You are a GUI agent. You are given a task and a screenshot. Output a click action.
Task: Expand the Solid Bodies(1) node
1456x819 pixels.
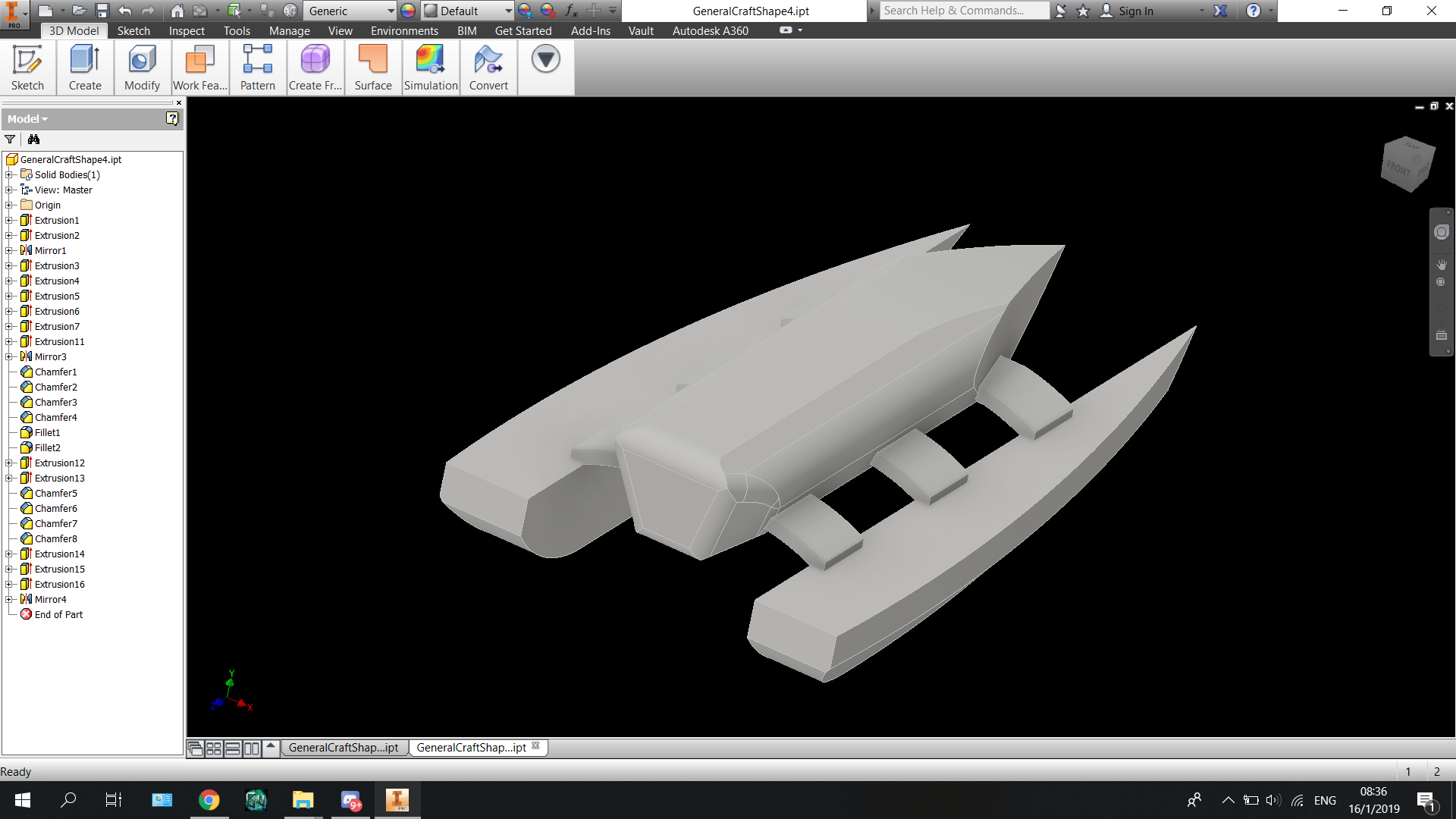pyautogui.click(x=9, y=174)
